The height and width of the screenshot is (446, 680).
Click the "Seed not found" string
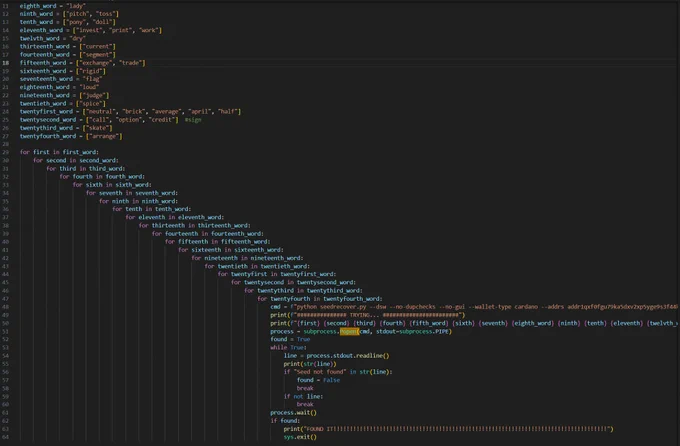point(320,372)
